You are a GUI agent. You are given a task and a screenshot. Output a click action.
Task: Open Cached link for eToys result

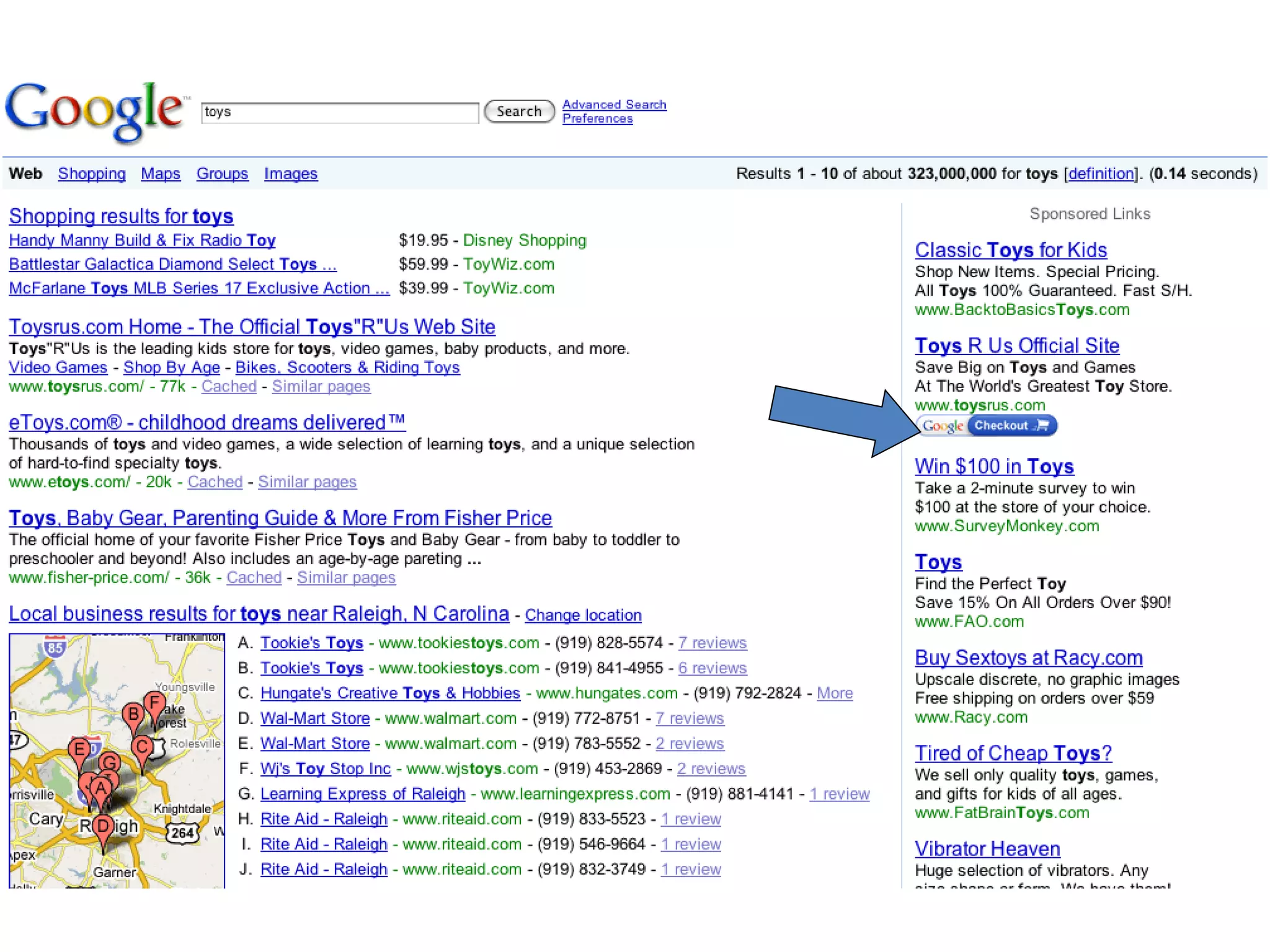point(215,482)
